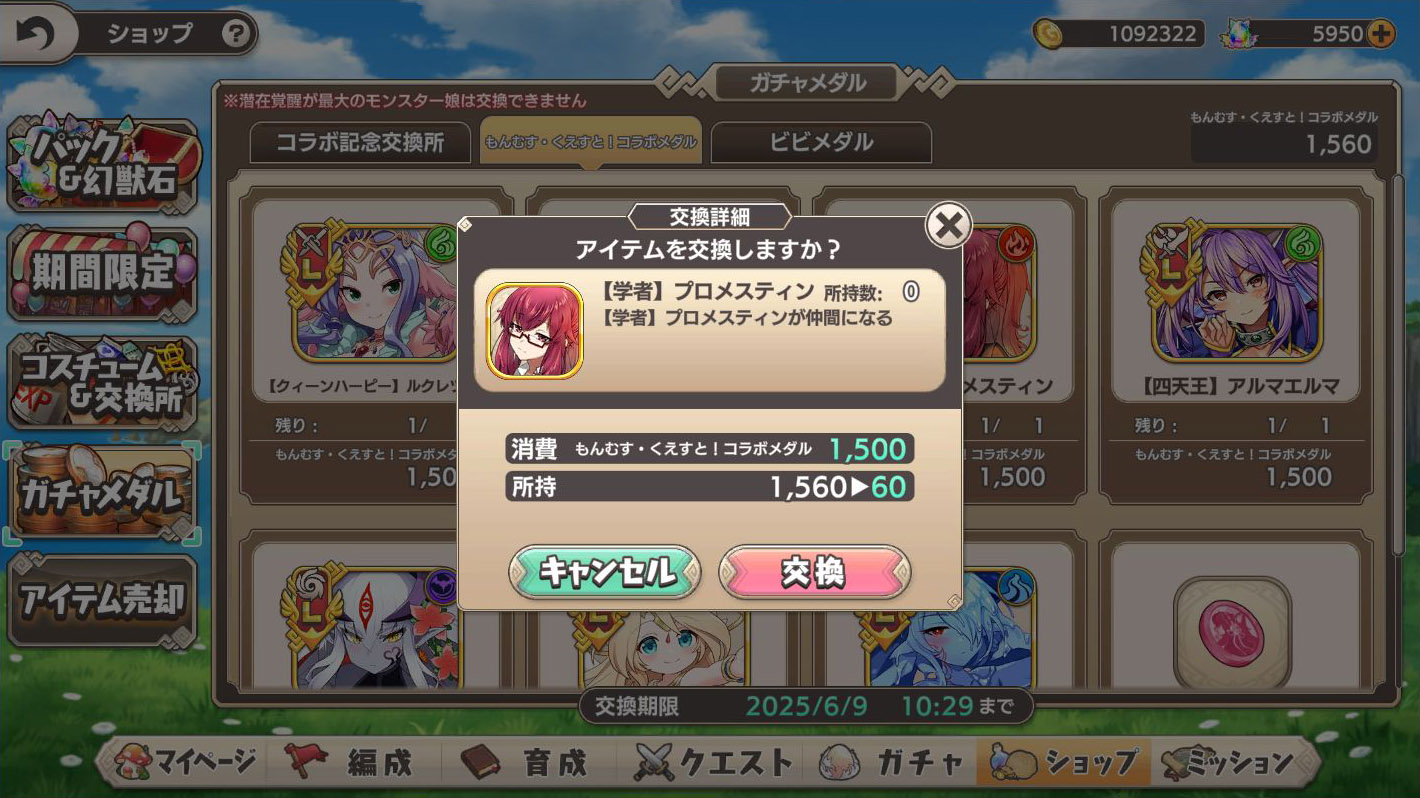
Task: Open the shop help question mark
Action: point(234,34)
